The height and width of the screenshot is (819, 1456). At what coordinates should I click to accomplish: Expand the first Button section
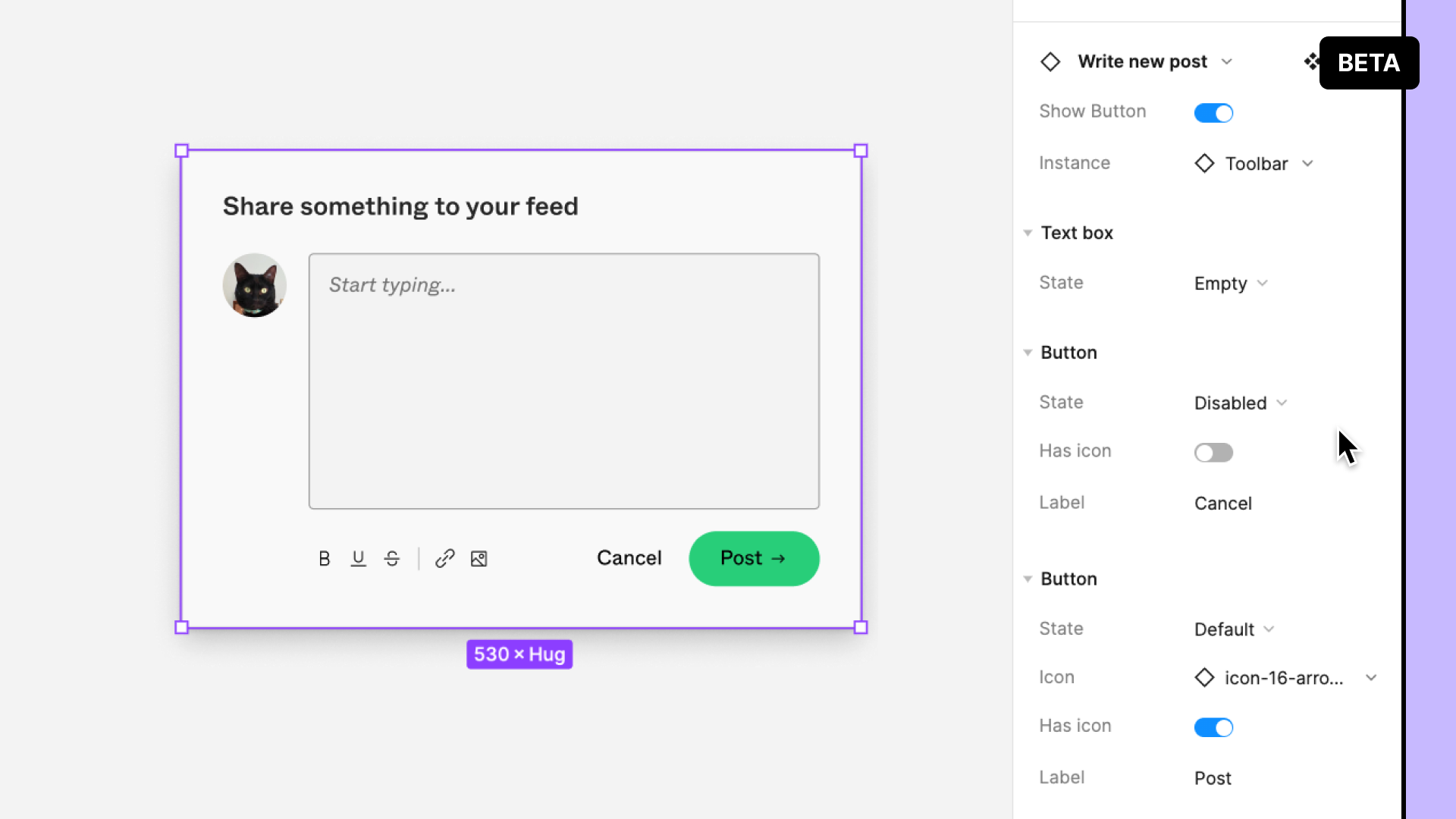1028,352
